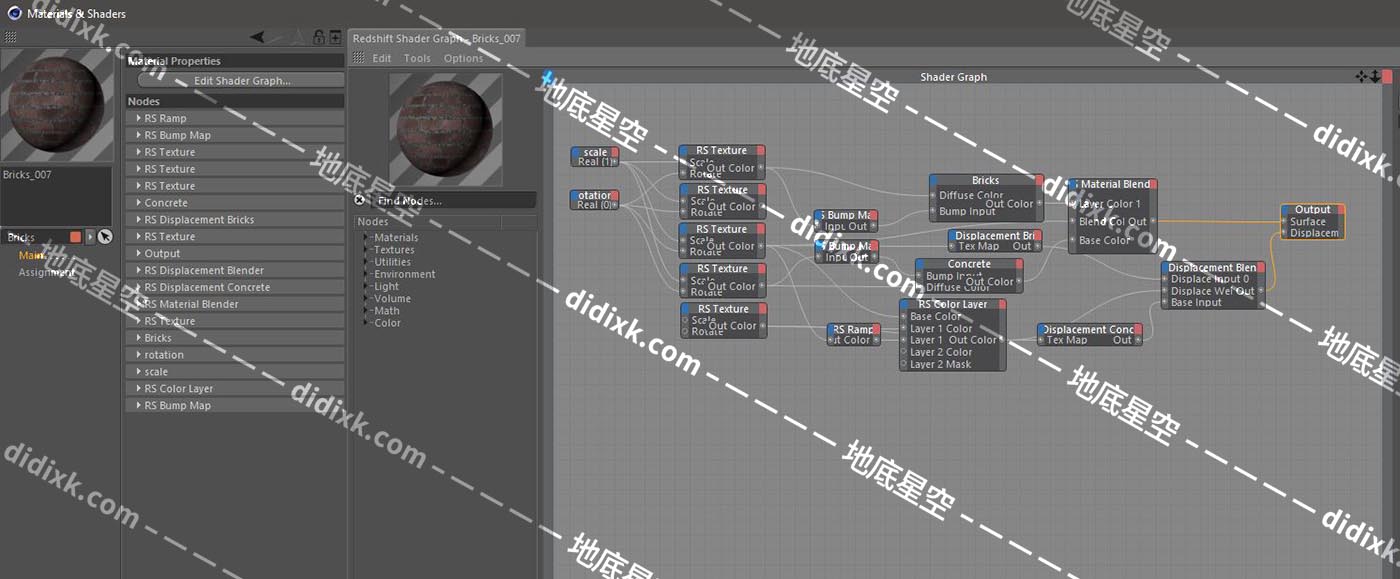Expand the rotation row in Nodes list

click(138, 354)
